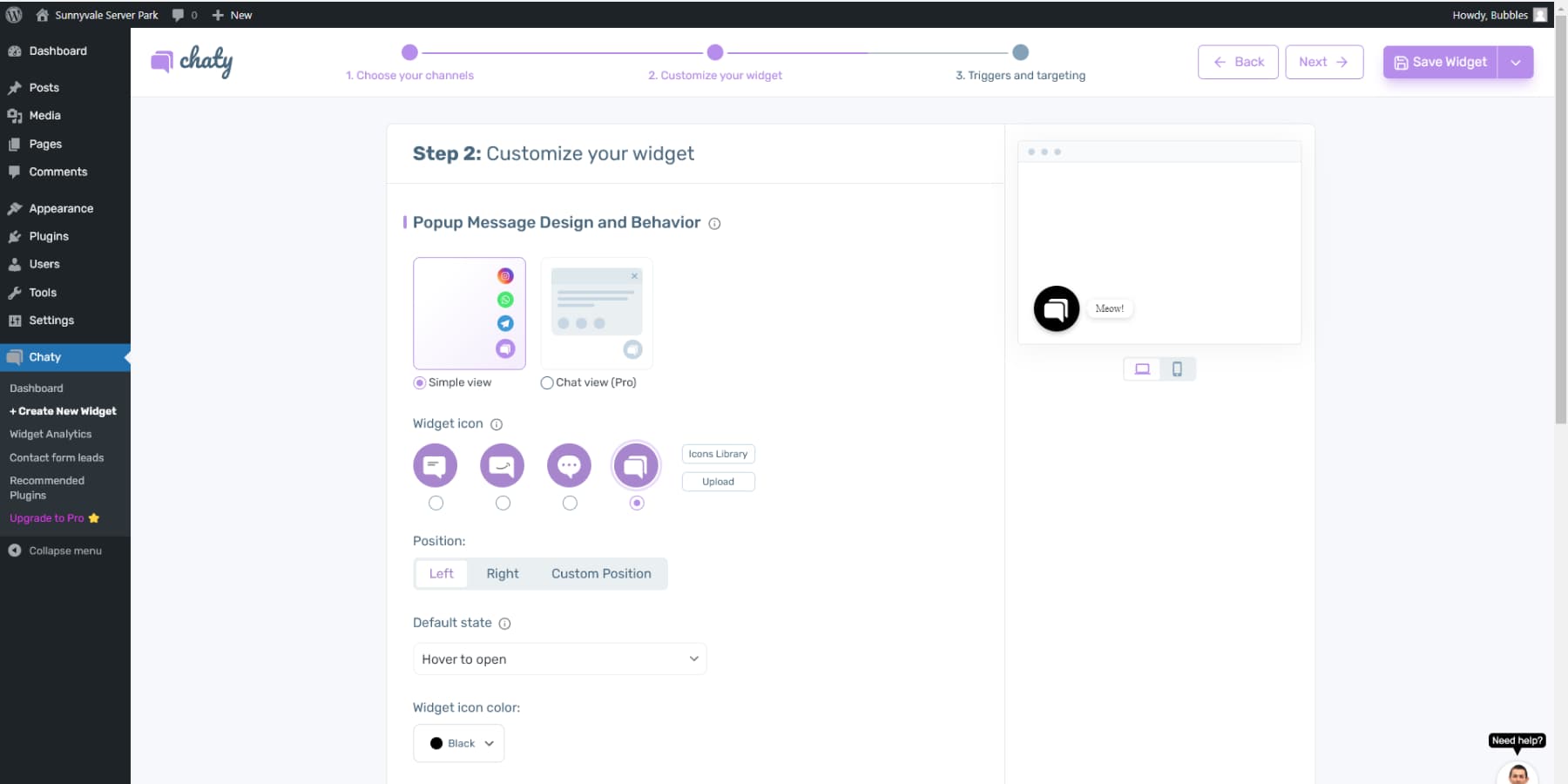Open the Icons Library
1568x784 pixels.
tap(718, 454)
